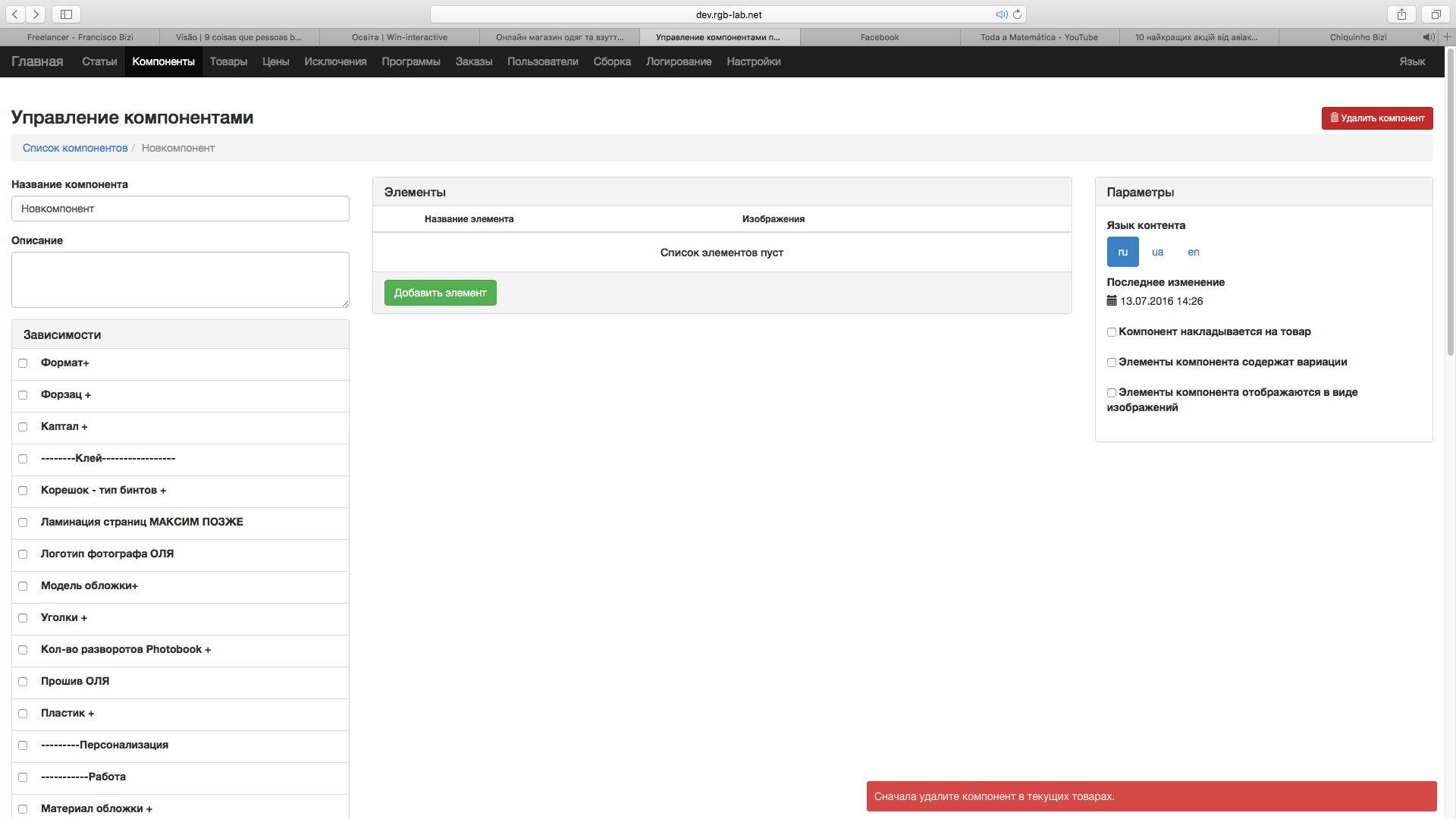Open the show all tabs icon
Image resolution: width=1456 pixels, height=819 pixels.
point(1436,14)
